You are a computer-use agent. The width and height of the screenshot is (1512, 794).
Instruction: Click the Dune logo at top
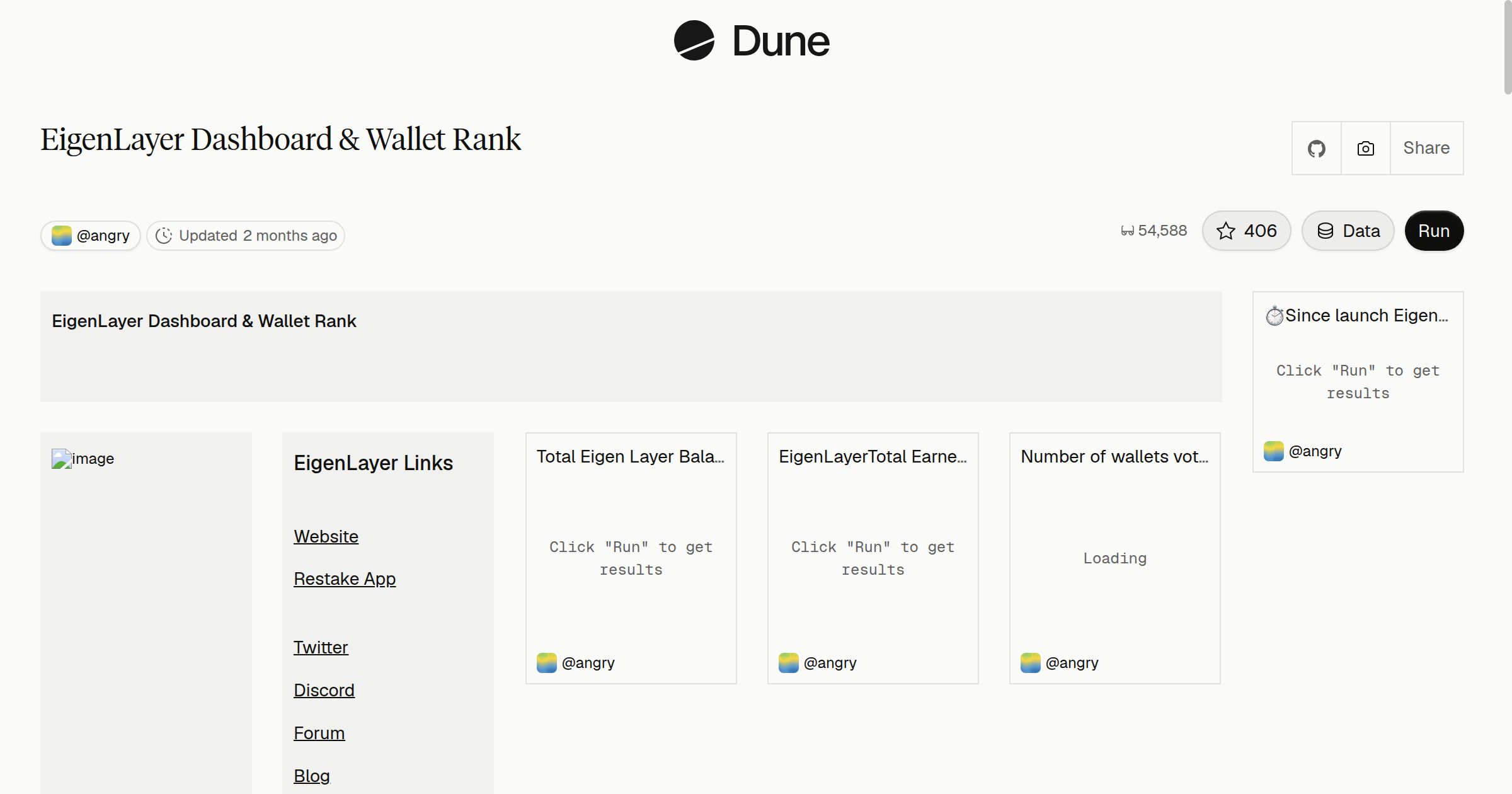coord(751,40)
